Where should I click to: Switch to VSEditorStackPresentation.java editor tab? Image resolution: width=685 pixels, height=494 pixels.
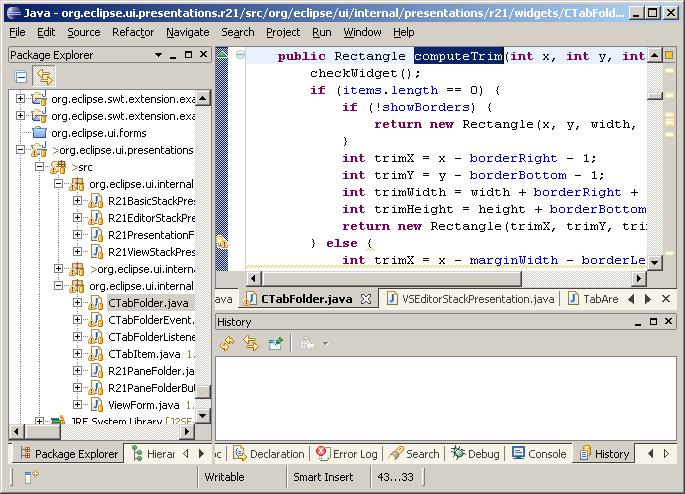point(471,299)
